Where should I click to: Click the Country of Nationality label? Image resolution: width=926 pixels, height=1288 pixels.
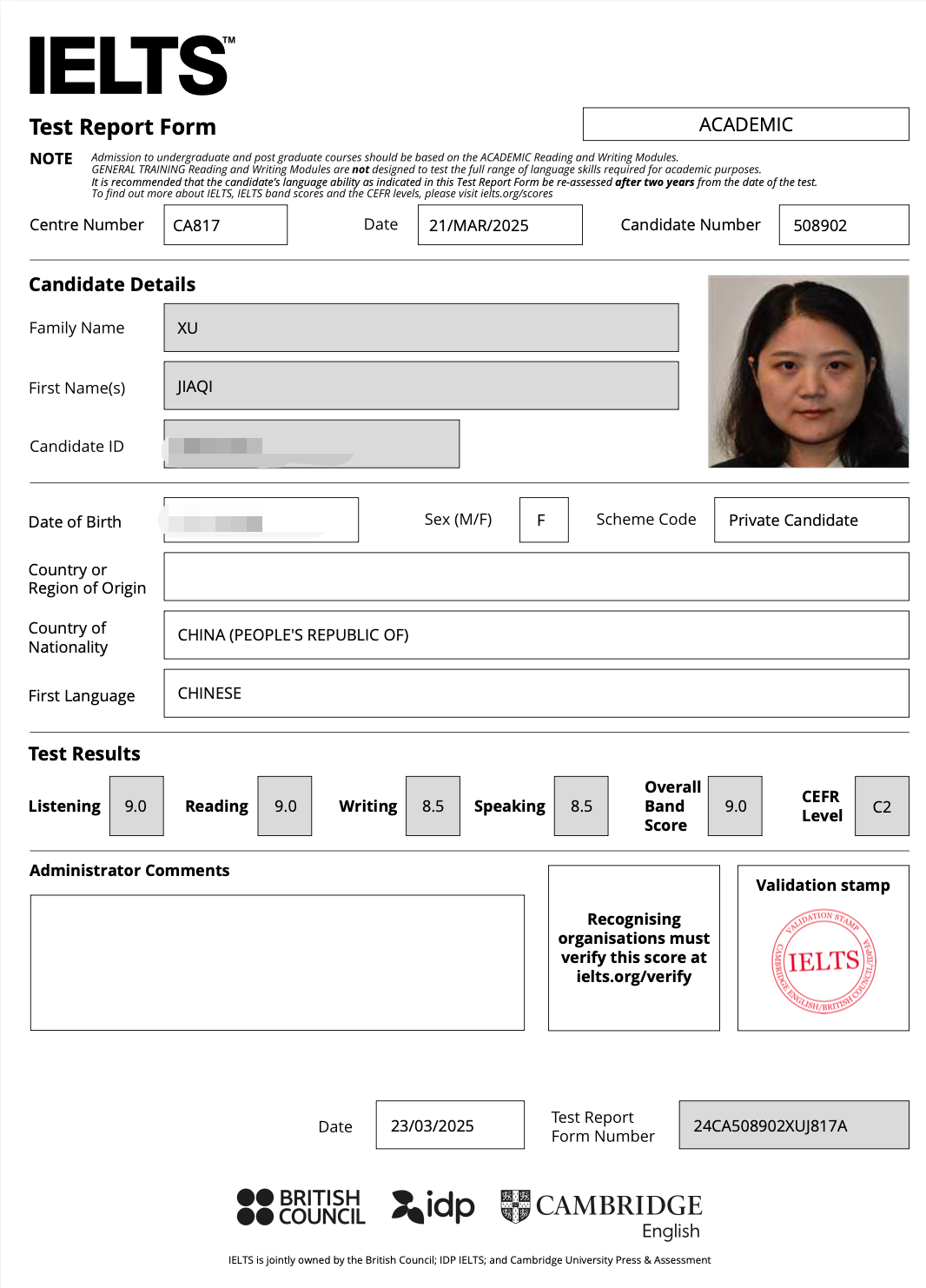[x=69, y=638]
